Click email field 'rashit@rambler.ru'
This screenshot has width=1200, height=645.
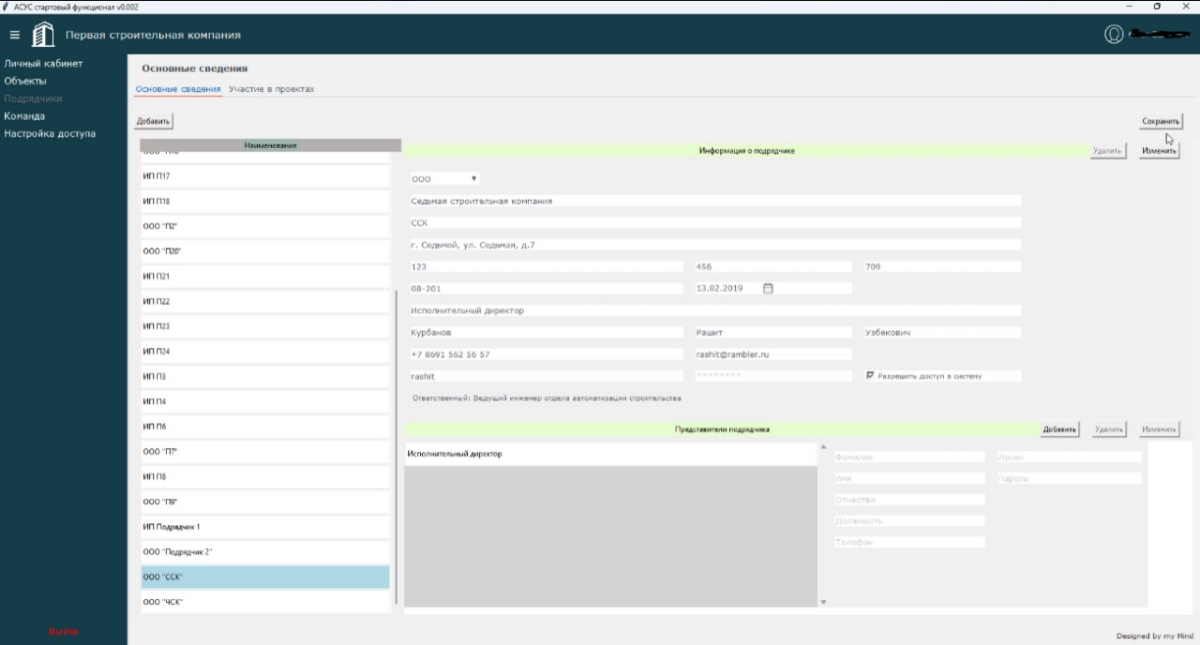click(x=773, y=354)
